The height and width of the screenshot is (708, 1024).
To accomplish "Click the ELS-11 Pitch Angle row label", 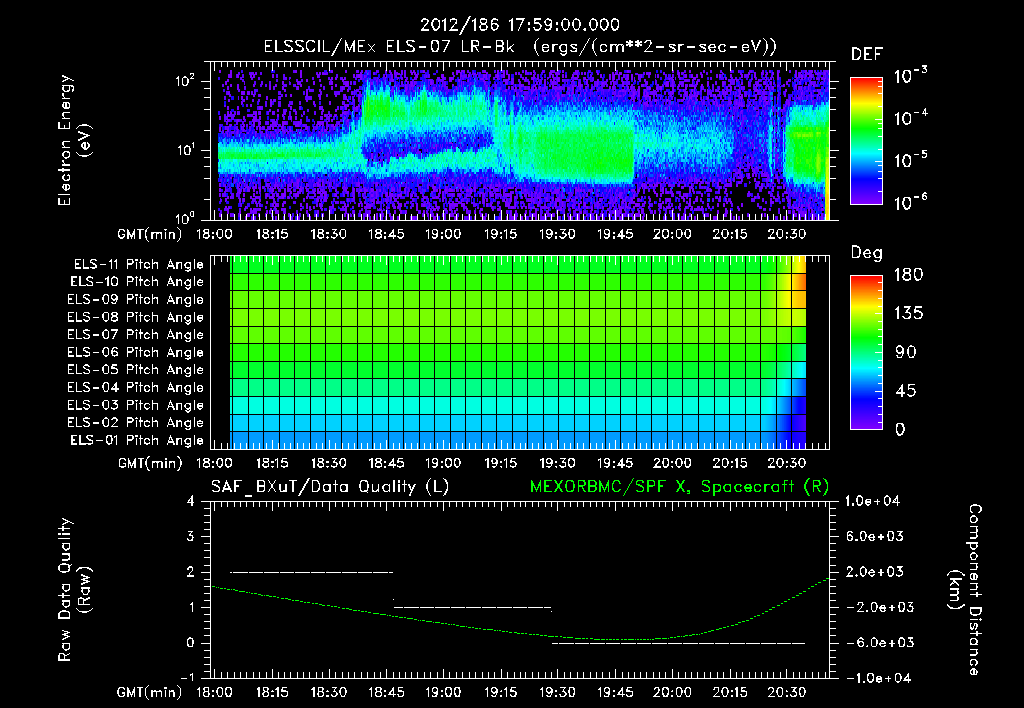I will (x=138, y=265).
